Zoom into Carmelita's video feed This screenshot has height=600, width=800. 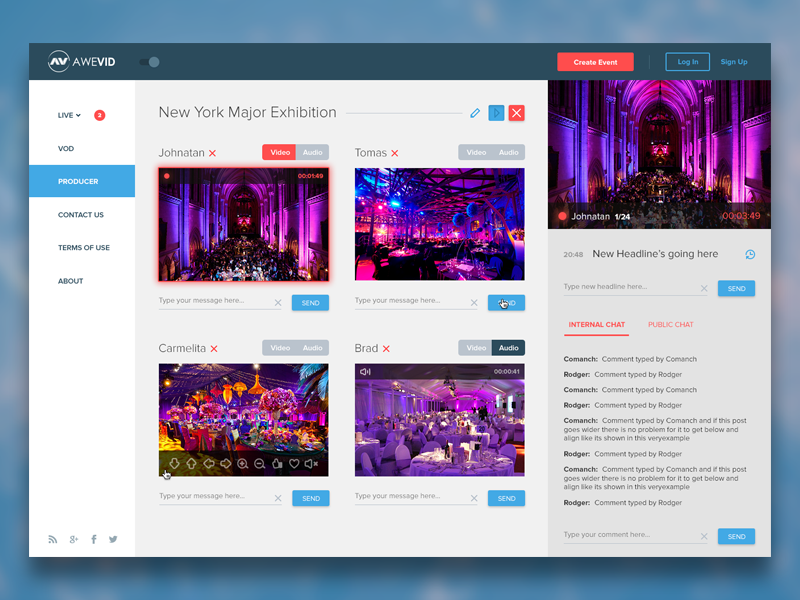(242, 462)
